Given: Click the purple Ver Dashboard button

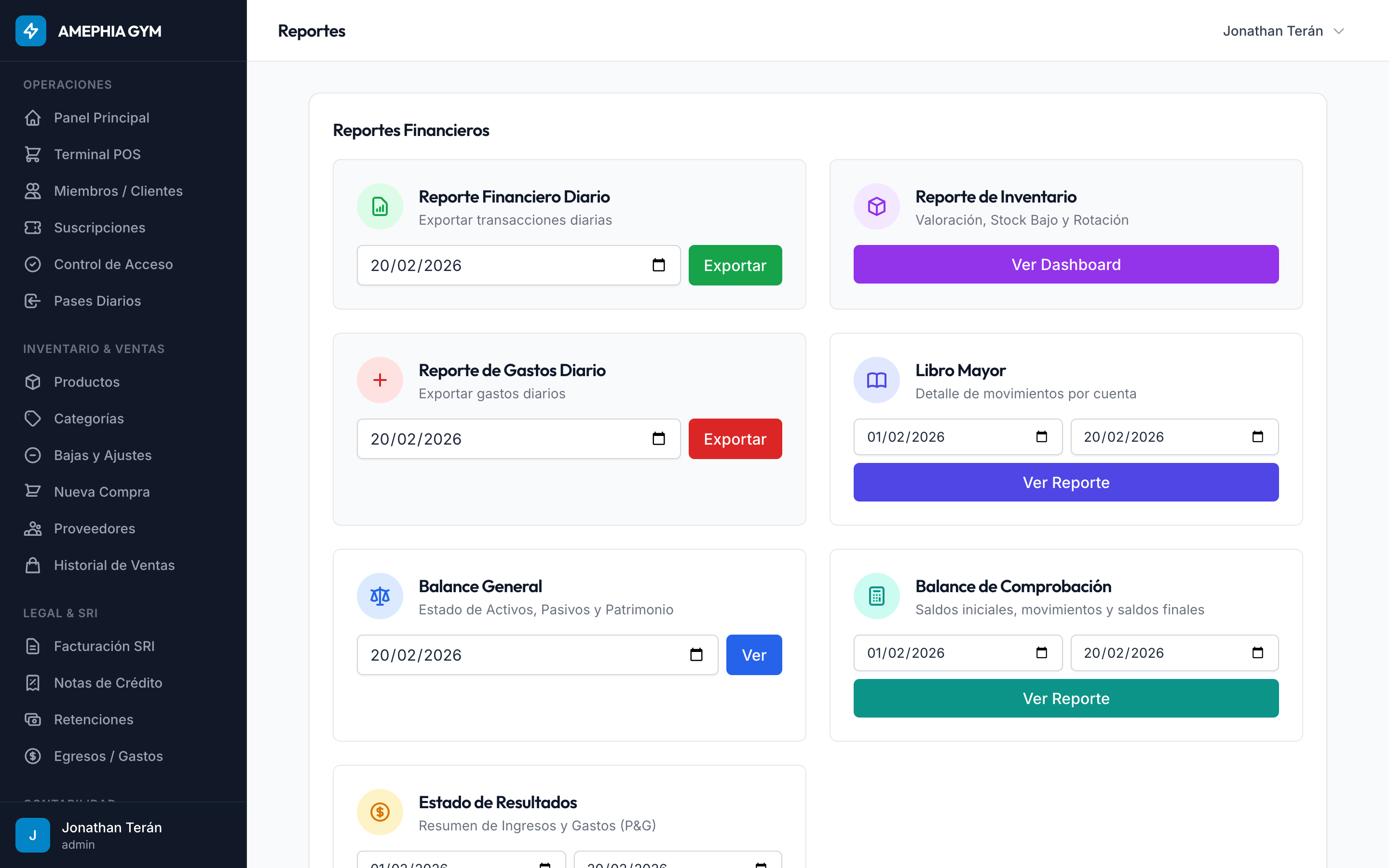Looking at the screenshot, I should click(x=1066, y=265).
